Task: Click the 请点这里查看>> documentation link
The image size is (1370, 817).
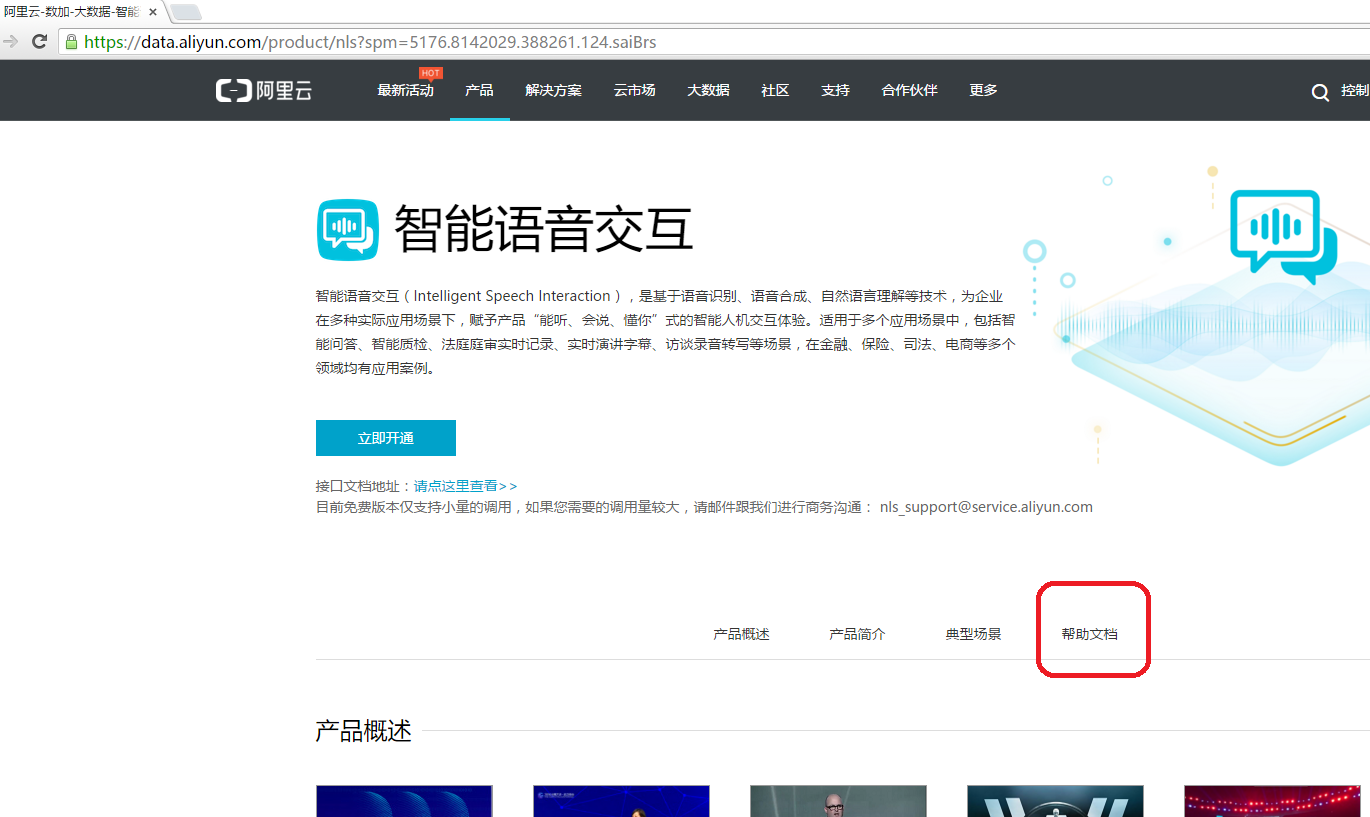Action: pos(465,486)
